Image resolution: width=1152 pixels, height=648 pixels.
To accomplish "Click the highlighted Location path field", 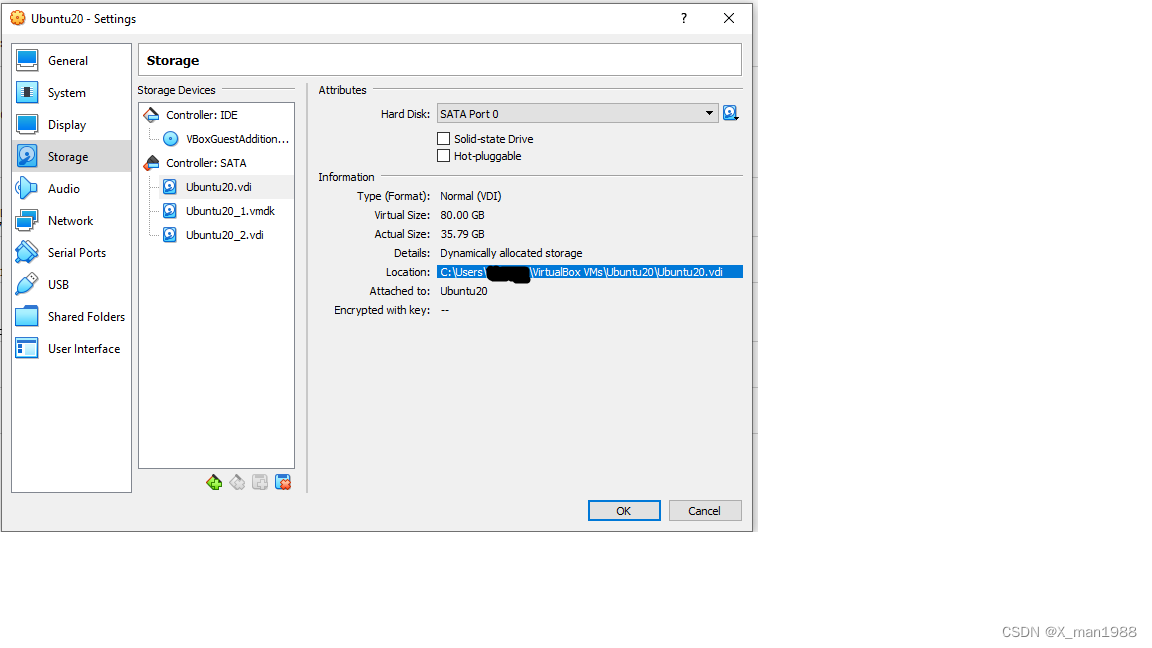I will point(590,272).
